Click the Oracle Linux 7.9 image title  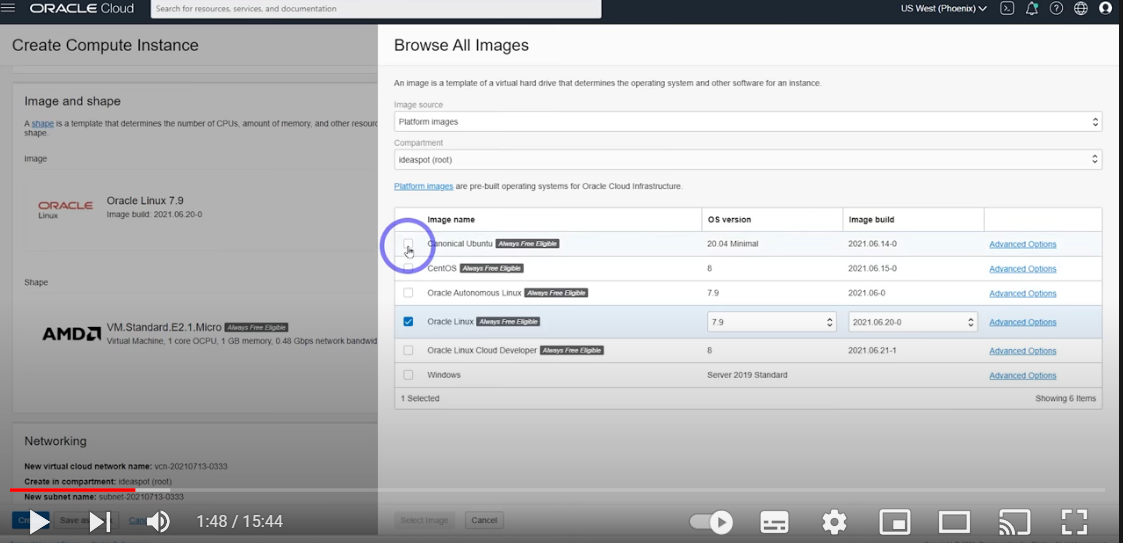pyautogui.click(x=145, y=201)
